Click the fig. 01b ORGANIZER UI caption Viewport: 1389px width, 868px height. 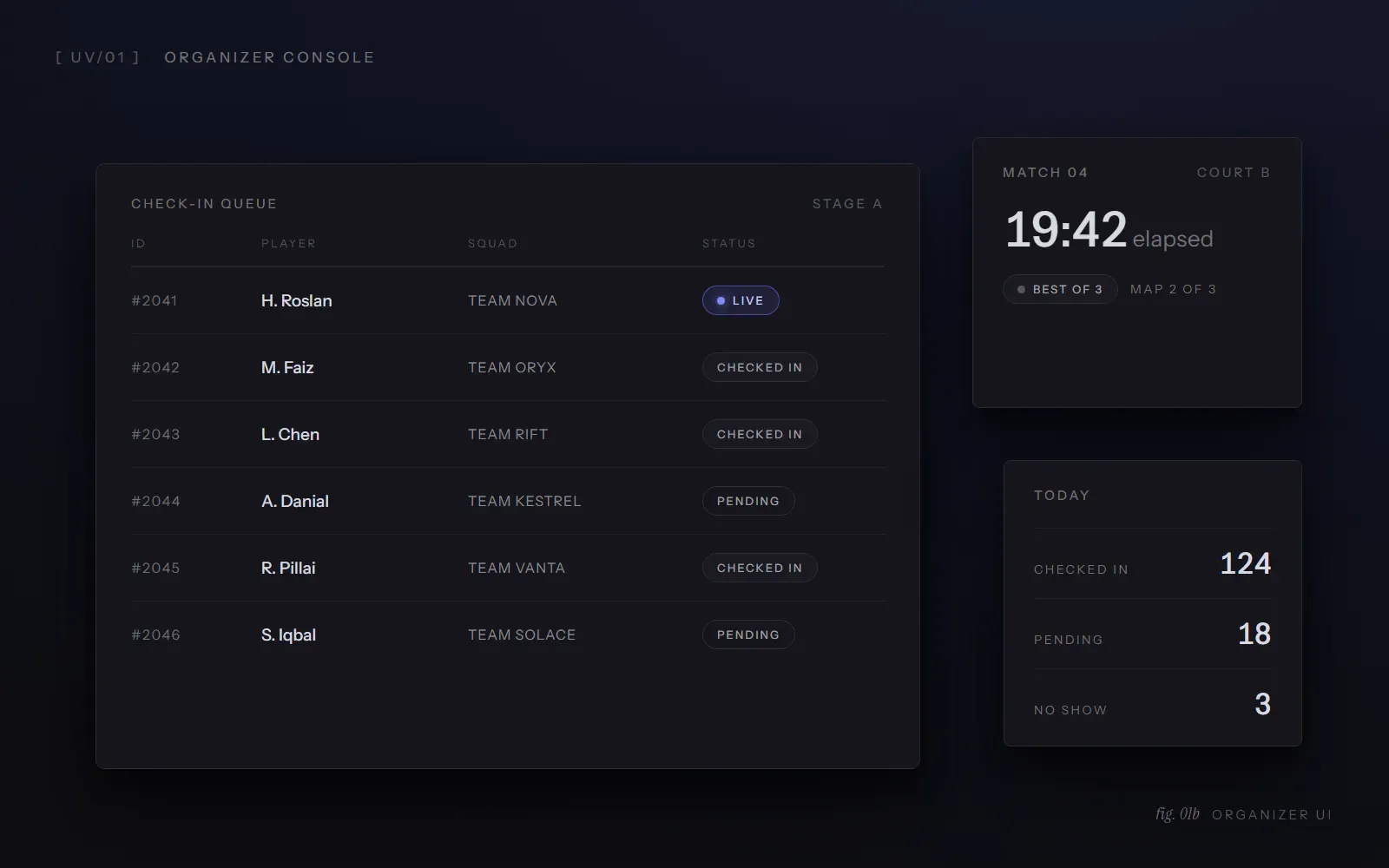[x=1243, y=814]
